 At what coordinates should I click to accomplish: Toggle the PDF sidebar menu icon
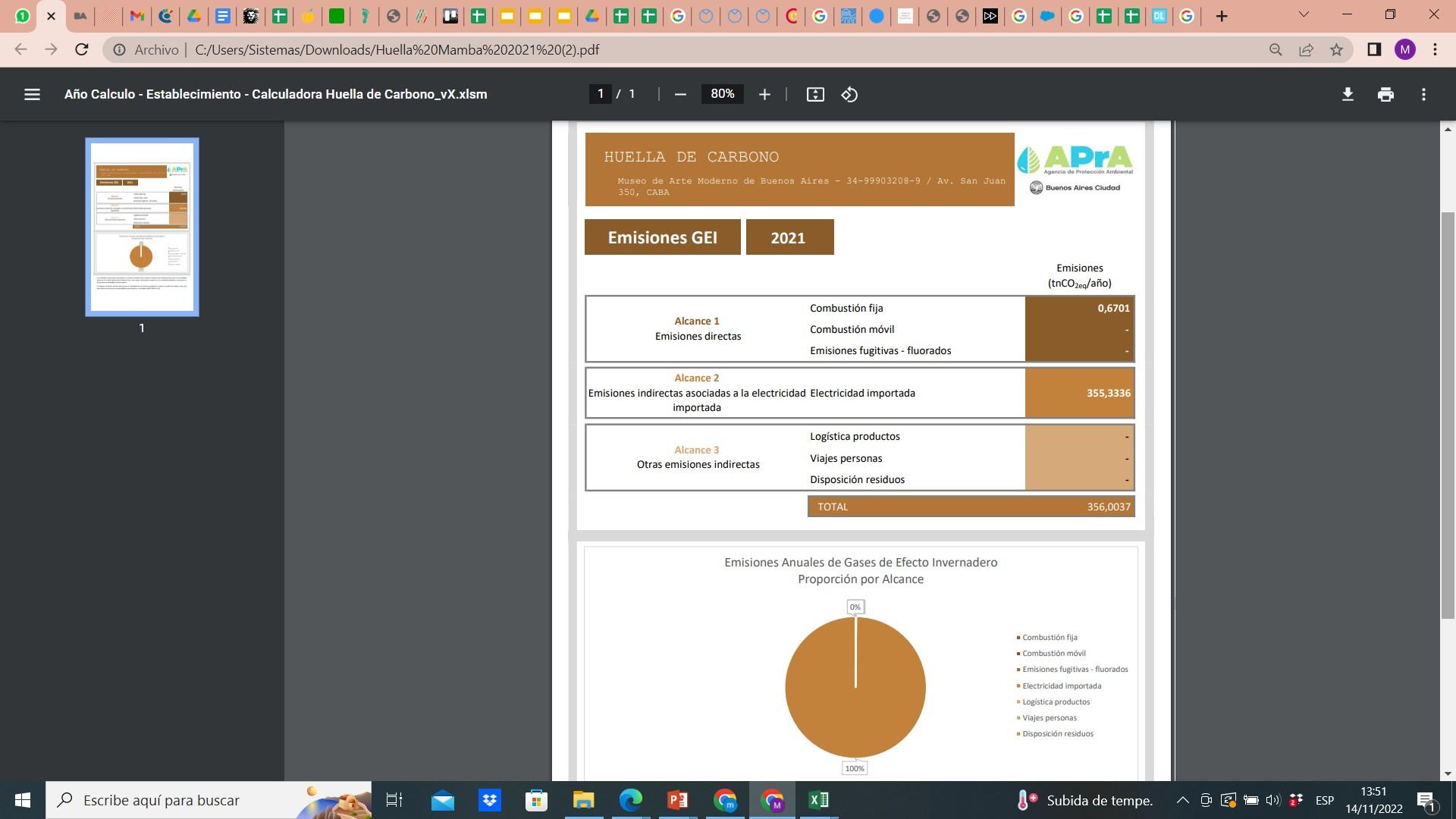(x=32, y=95)
